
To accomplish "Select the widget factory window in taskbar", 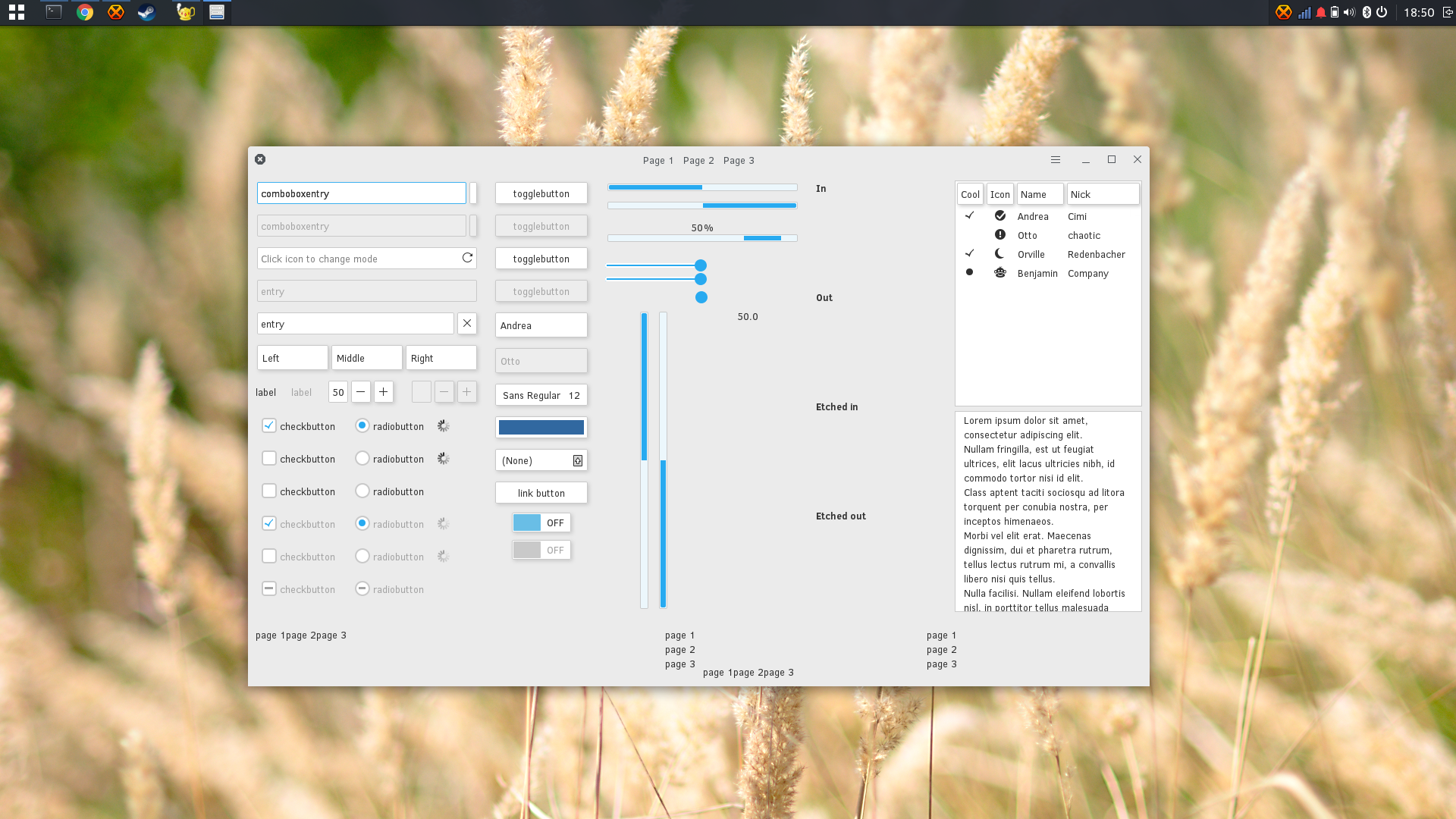I will (x=217, y=12).
